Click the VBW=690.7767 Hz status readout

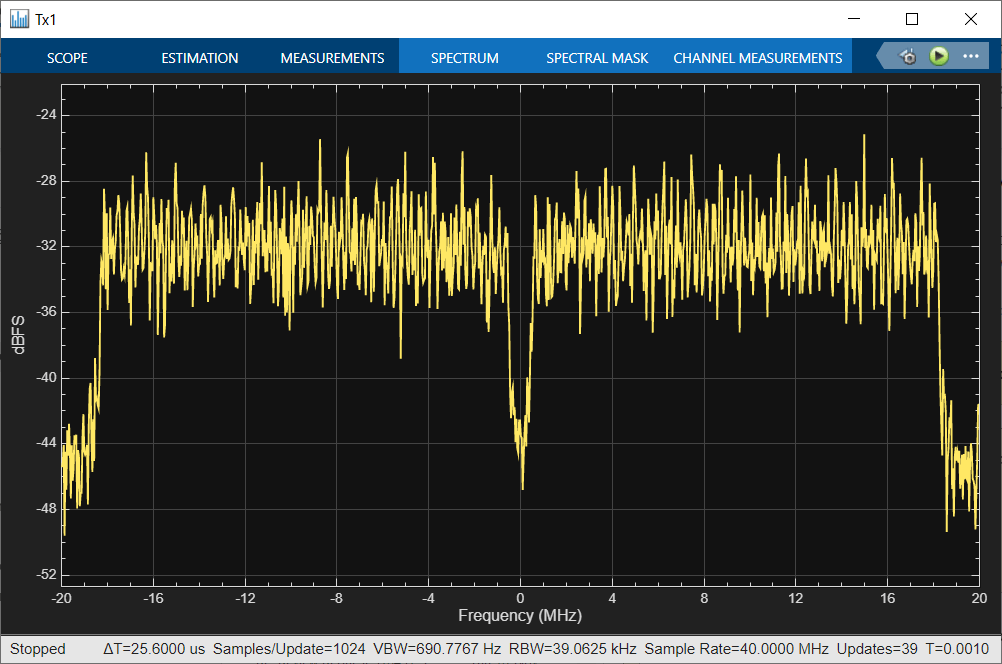click(x=437, y=649)
